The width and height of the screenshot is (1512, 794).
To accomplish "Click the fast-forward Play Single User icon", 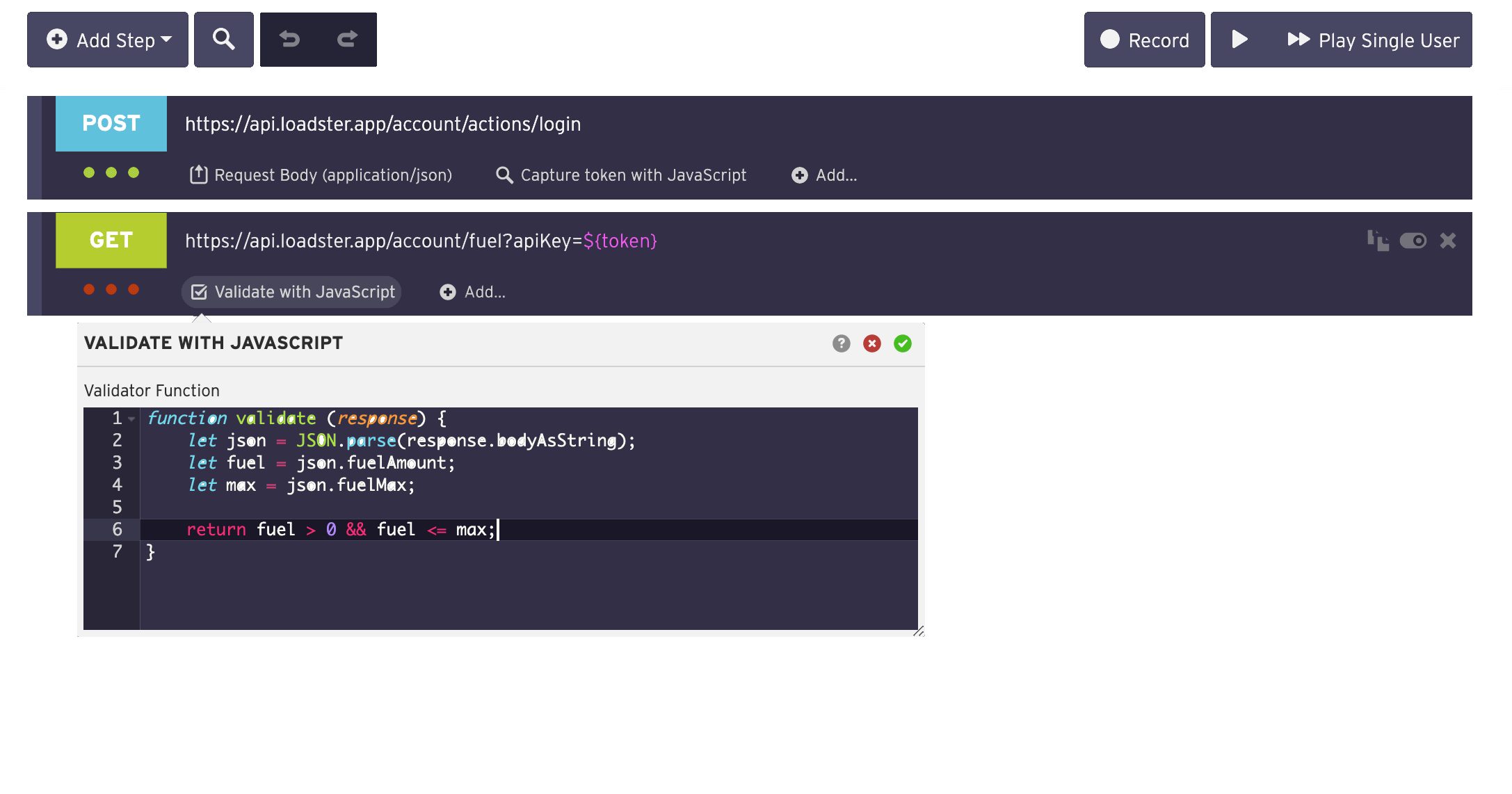I will [1298, 39].
